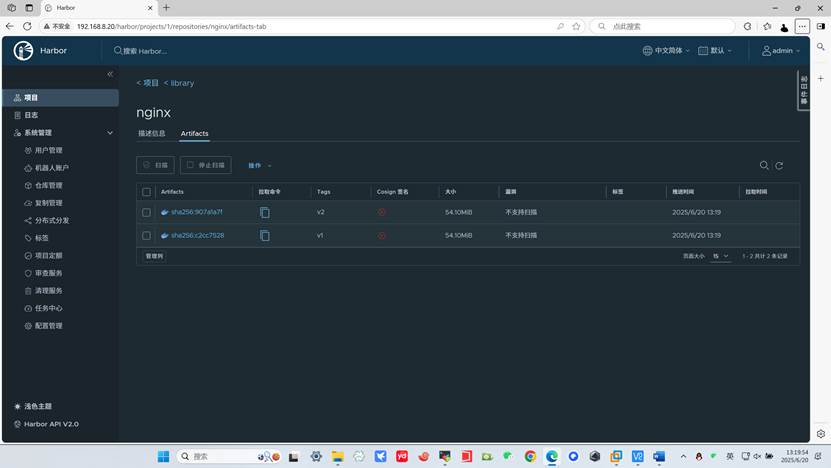
Task: Open File Explorer from the taskbar
Action: [x=337, y=456]
